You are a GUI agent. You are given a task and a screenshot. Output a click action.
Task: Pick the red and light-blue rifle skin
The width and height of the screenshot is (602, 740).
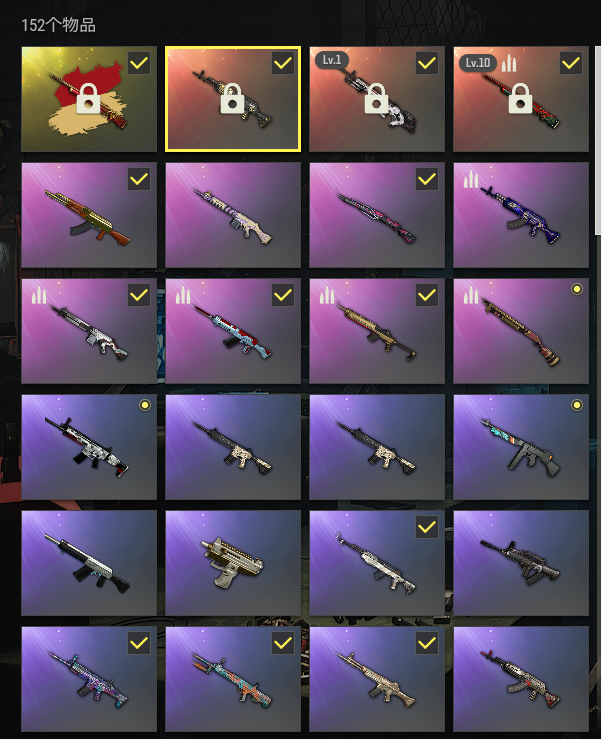click(233, 331)
